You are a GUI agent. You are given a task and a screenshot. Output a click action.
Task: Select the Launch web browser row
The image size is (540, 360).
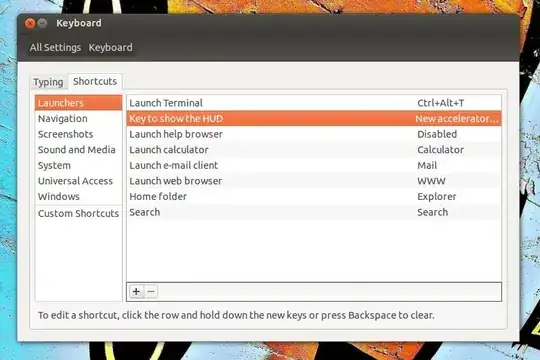click(314, 181)
